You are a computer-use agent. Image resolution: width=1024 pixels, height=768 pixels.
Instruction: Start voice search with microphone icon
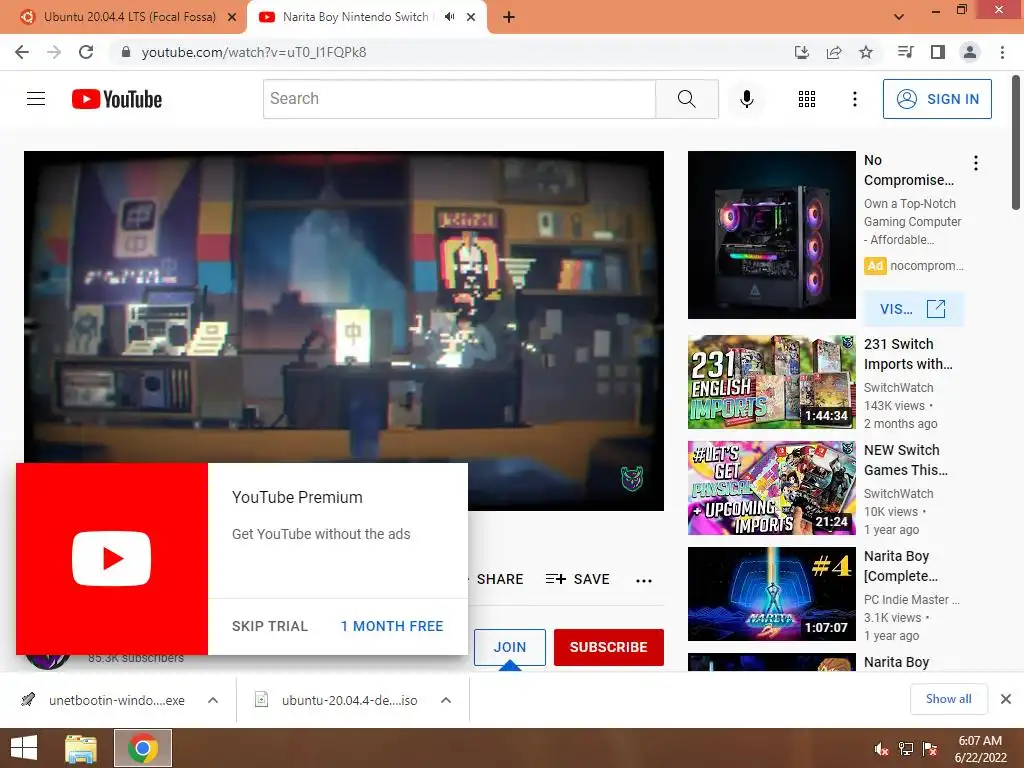click(x=746, y=99)
